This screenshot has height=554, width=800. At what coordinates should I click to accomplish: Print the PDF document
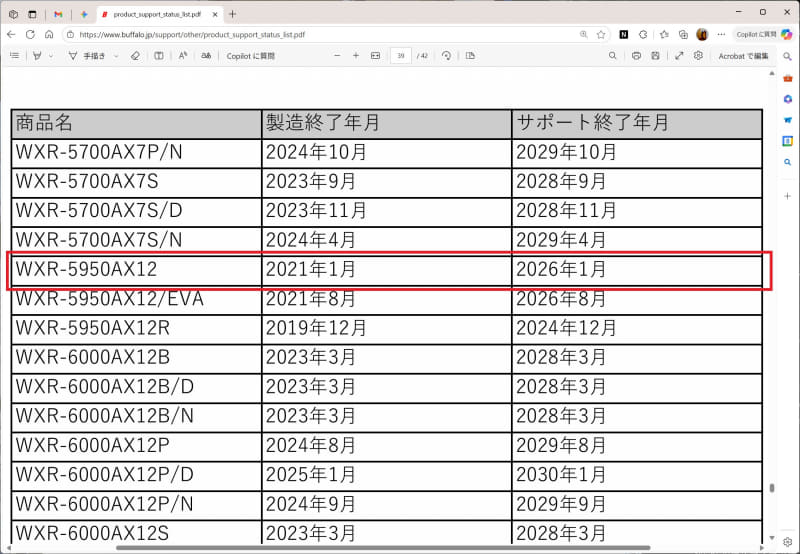636,56
